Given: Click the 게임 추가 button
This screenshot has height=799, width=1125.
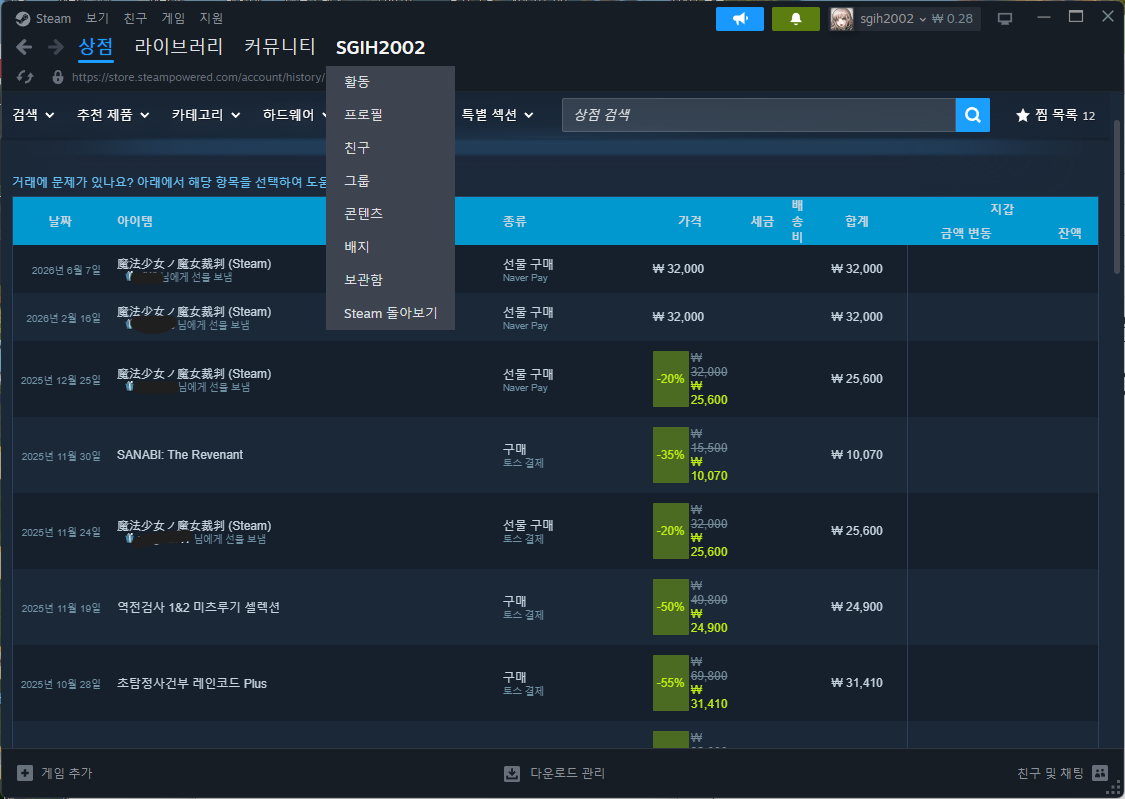Looking at the screenshot, I should pos(55,773).
